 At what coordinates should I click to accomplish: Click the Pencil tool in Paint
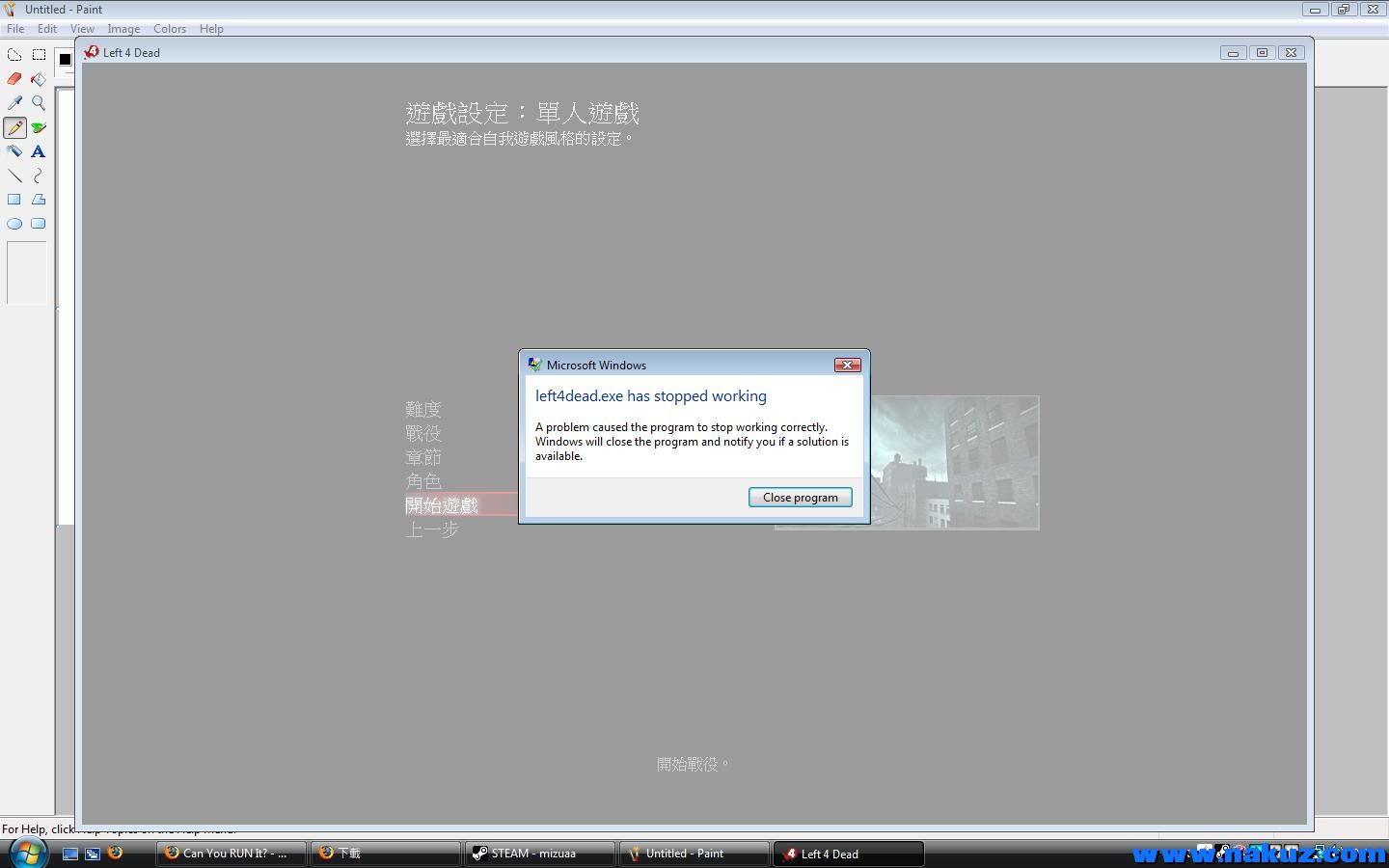[14, 127]
